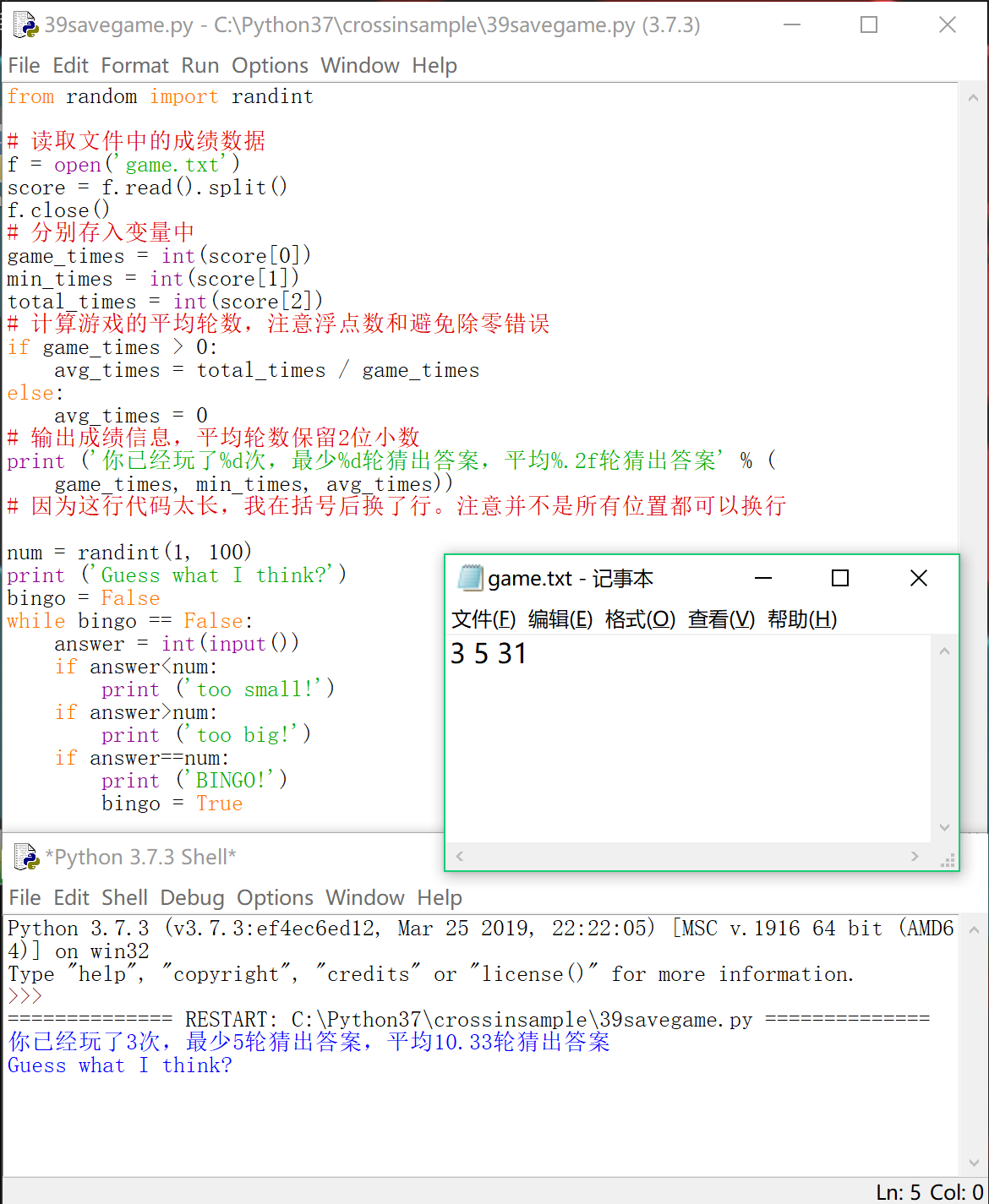Viewport: 989px width, 1204px height.
Task: Click editor scrollbar up arrow
Action: [973, 98]
